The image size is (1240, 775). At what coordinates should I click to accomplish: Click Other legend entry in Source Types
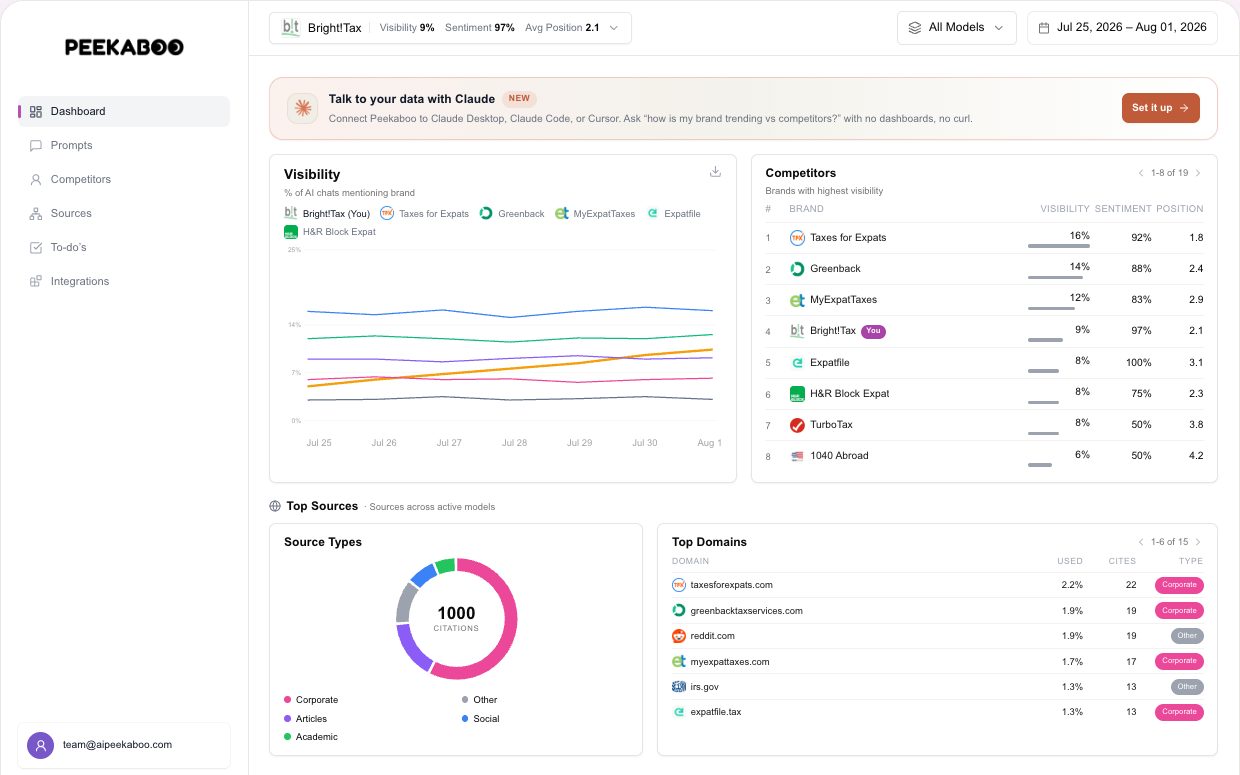(x=479, y=700)
